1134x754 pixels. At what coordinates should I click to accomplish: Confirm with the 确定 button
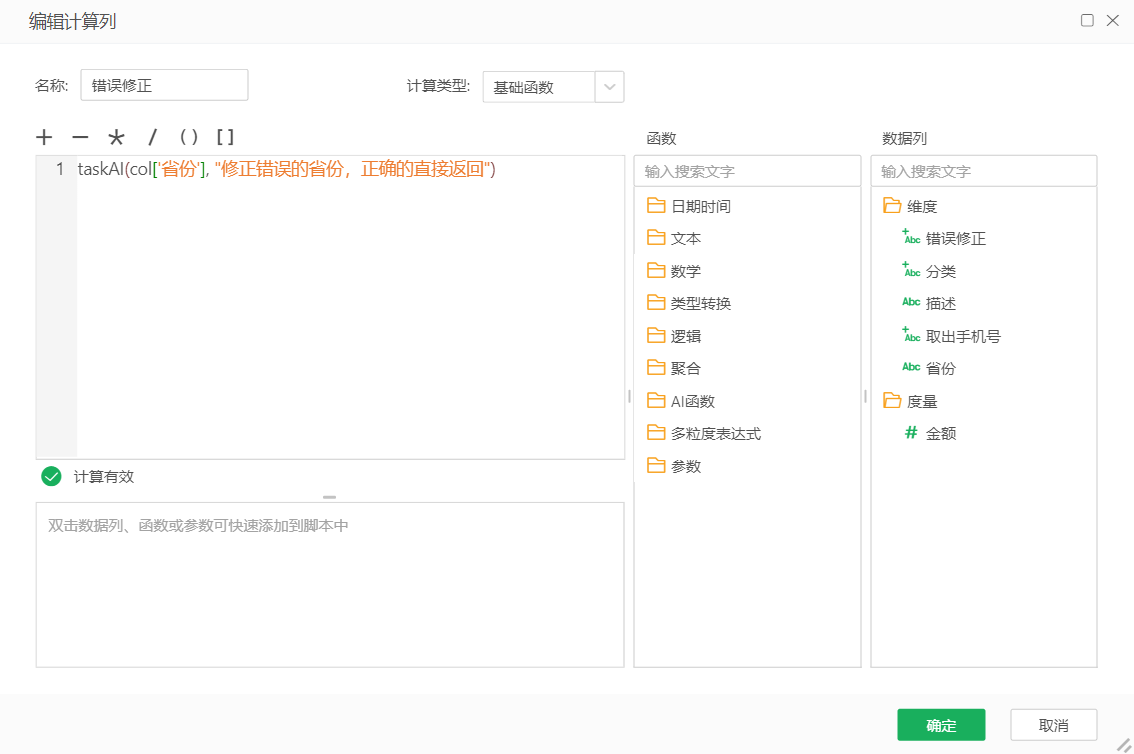point(940,725)
